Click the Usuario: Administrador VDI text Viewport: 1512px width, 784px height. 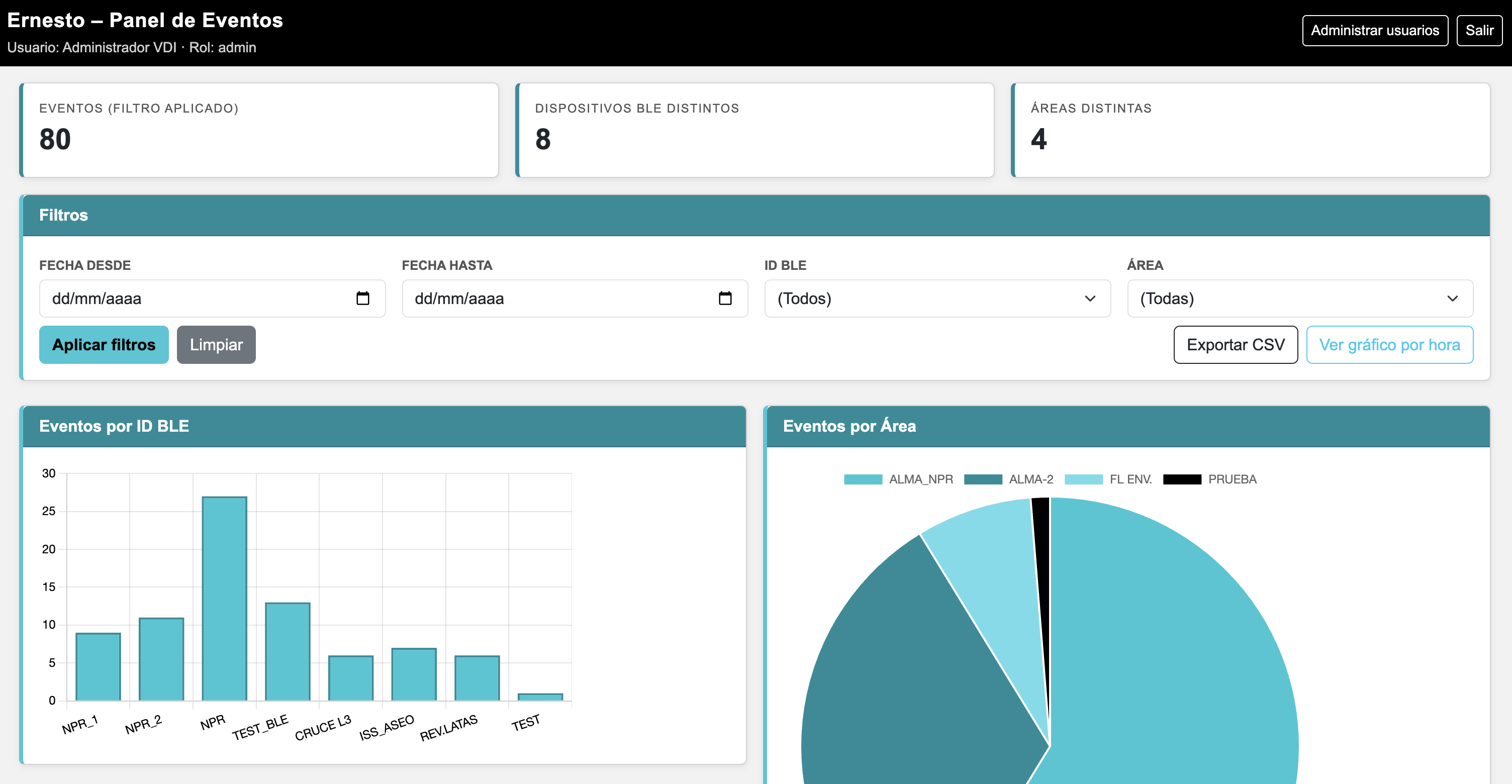[91, 48]
